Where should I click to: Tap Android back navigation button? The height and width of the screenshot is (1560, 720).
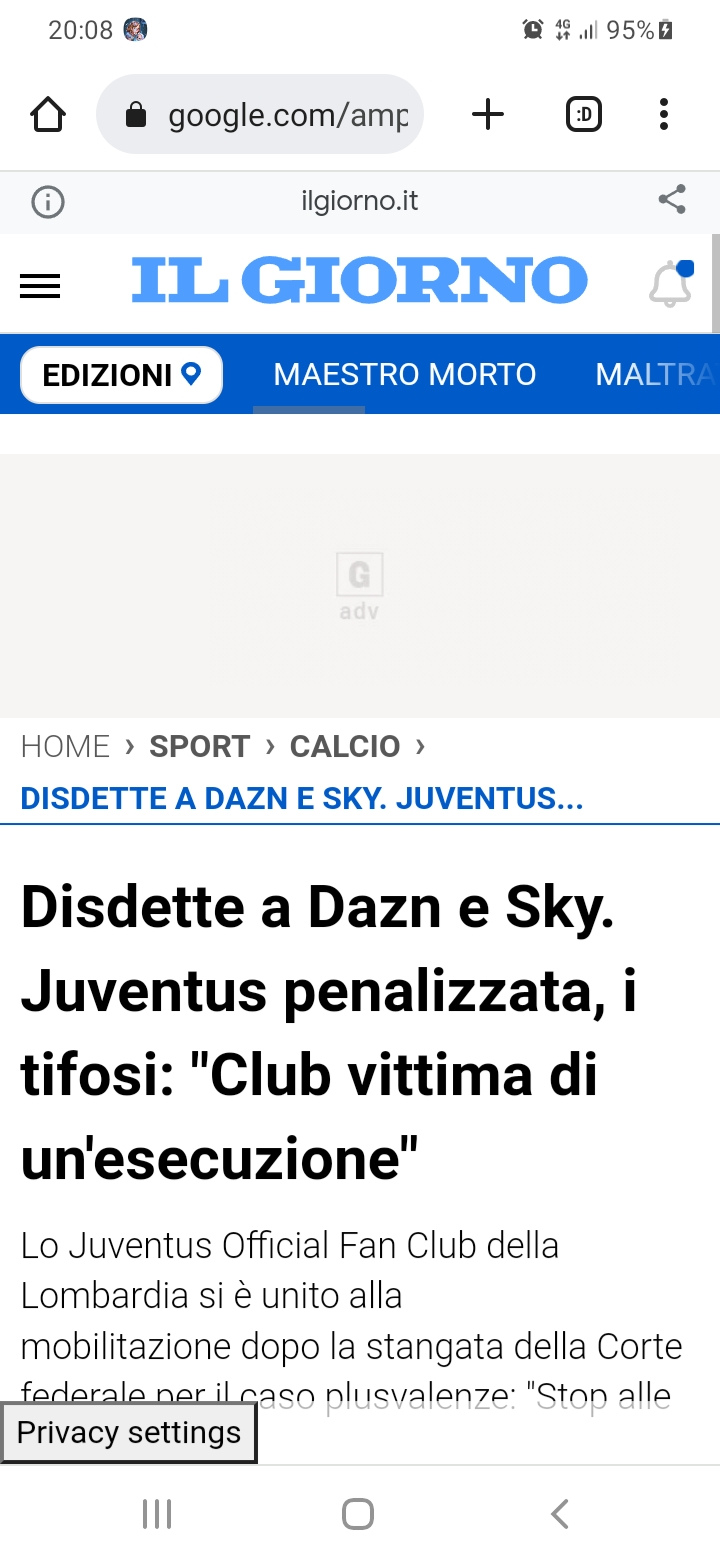(x=560, y=1514)
